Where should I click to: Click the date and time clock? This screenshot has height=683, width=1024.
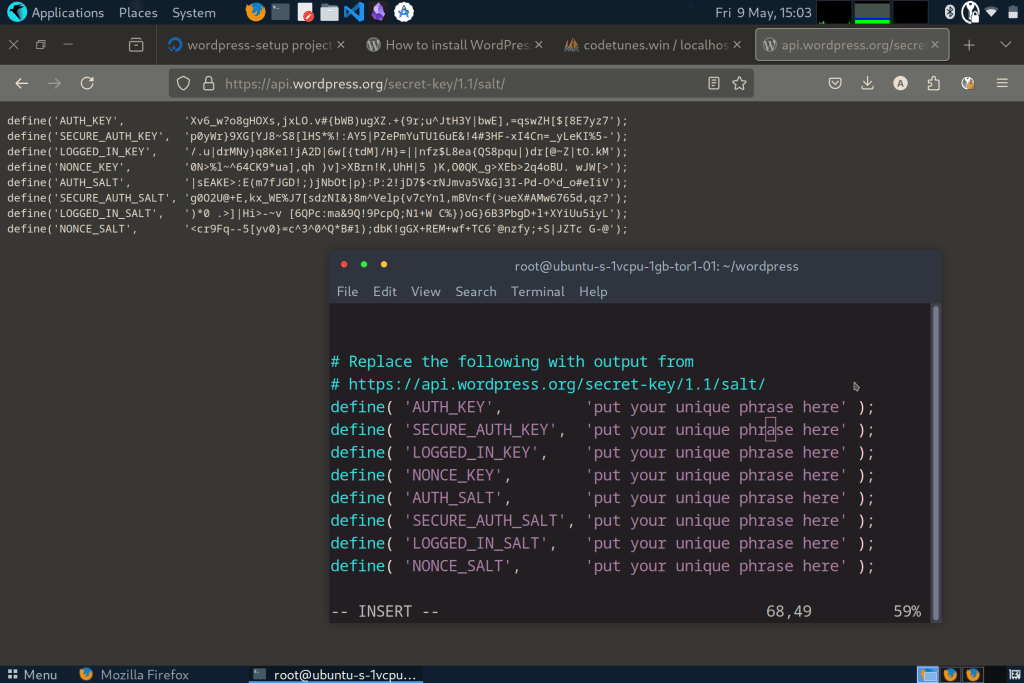(763, 12)
